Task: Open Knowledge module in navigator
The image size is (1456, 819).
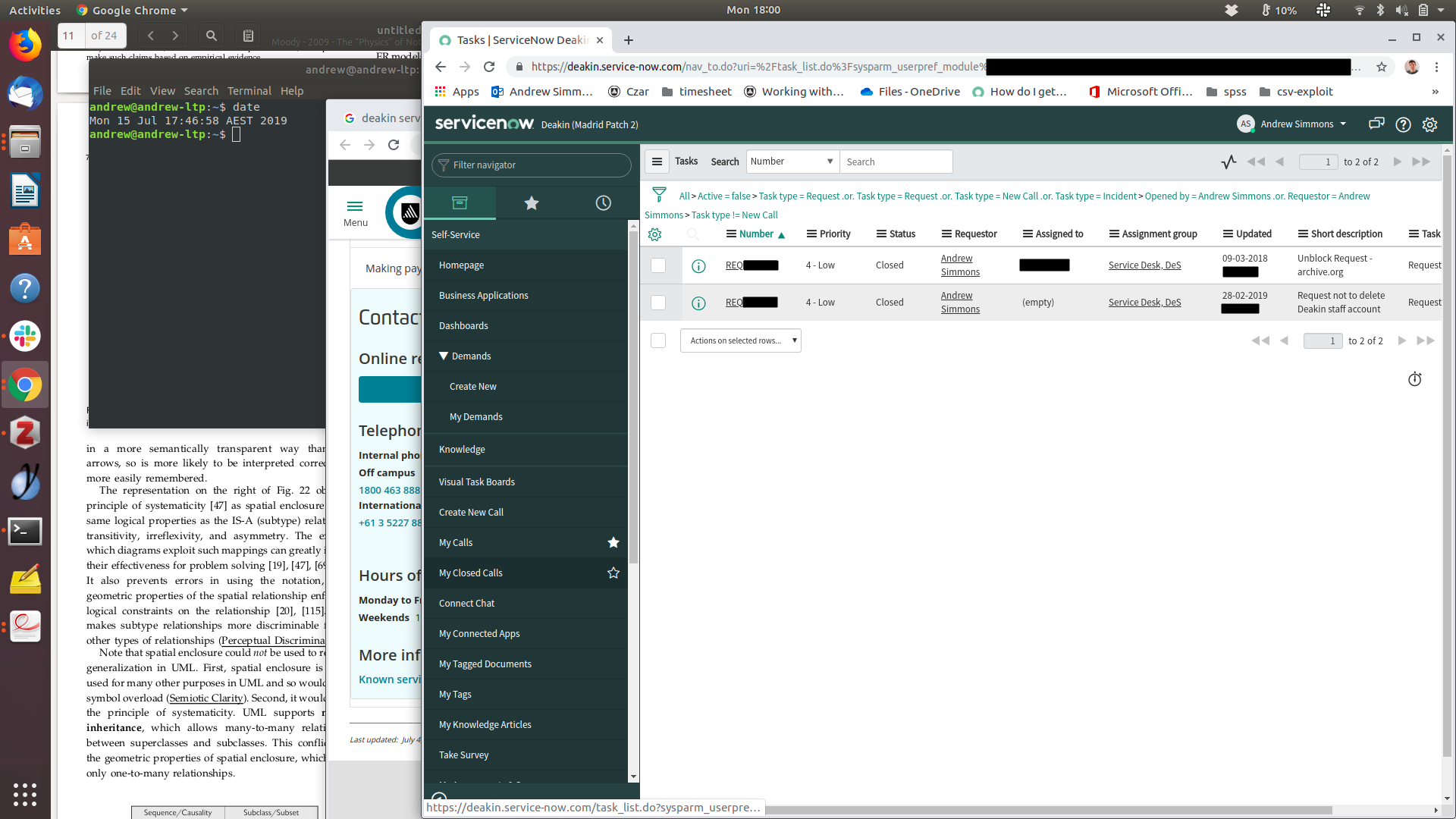Action: point(462,450)
